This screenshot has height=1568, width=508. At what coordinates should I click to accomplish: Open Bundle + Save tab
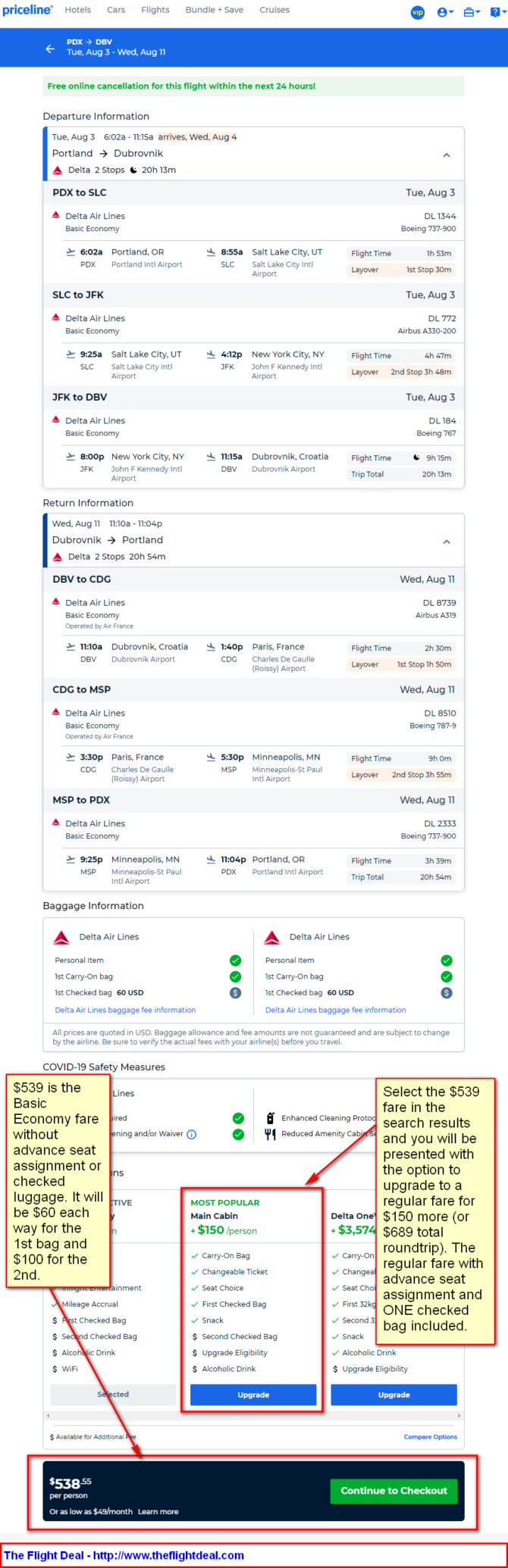(215, 10)
